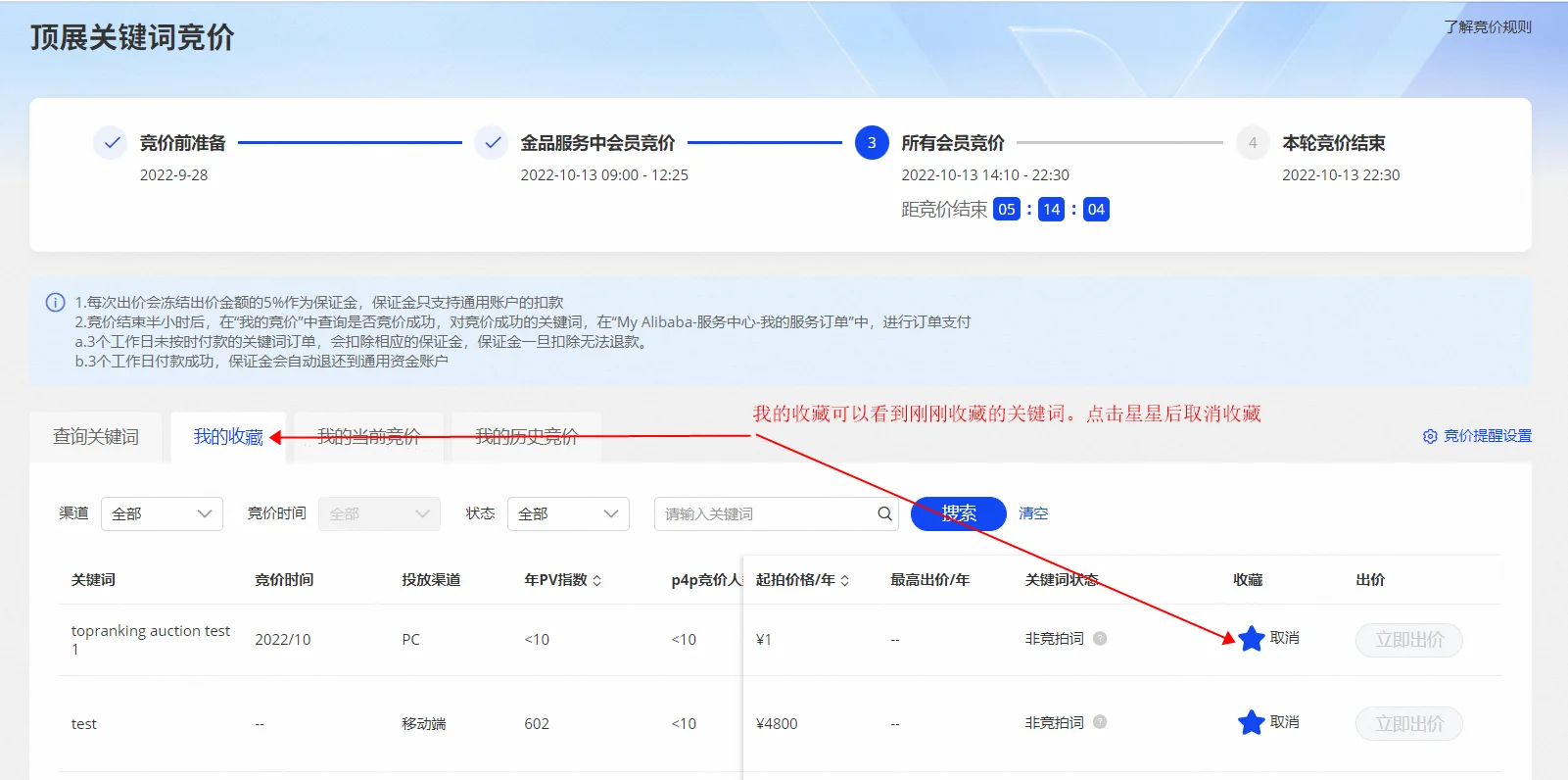Screen dimensions: 1568x780
Task: Select the 我的收藏 tab
Action: tap(228, 437)
